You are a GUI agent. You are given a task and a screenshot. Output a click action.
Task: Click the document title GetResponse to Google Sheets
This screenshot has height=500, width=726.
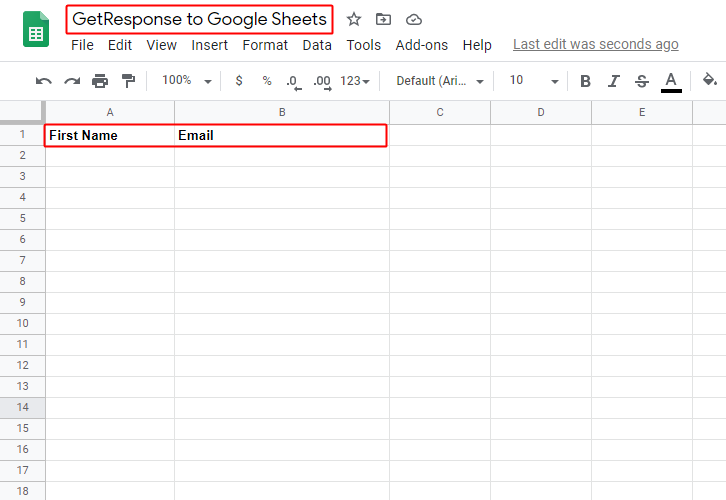tap(200, 19)
